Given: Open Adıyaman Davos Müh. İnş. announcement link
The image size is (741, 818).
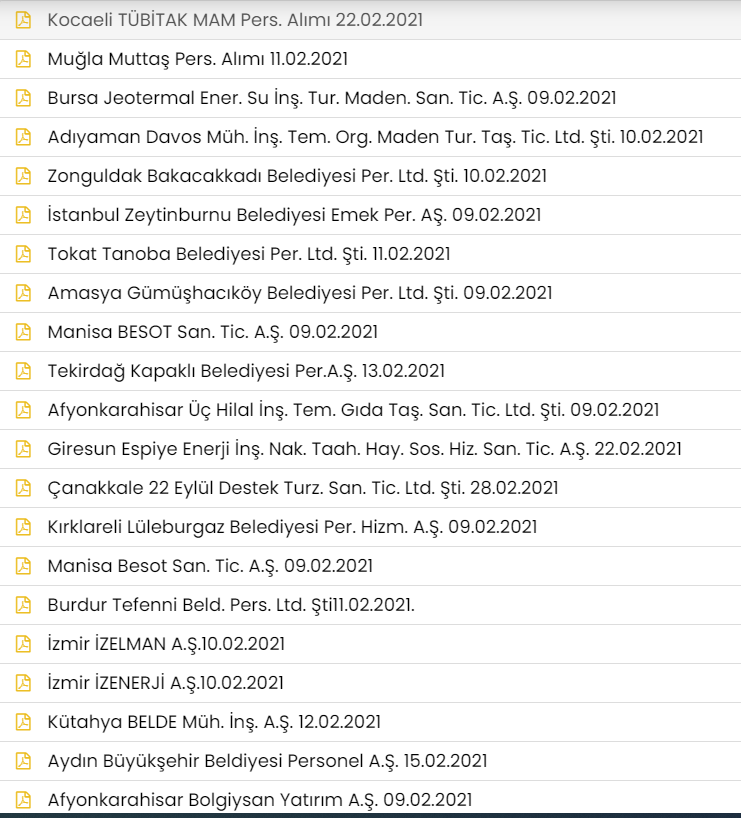Looking at the screenshot, I should tap(375, 137).
